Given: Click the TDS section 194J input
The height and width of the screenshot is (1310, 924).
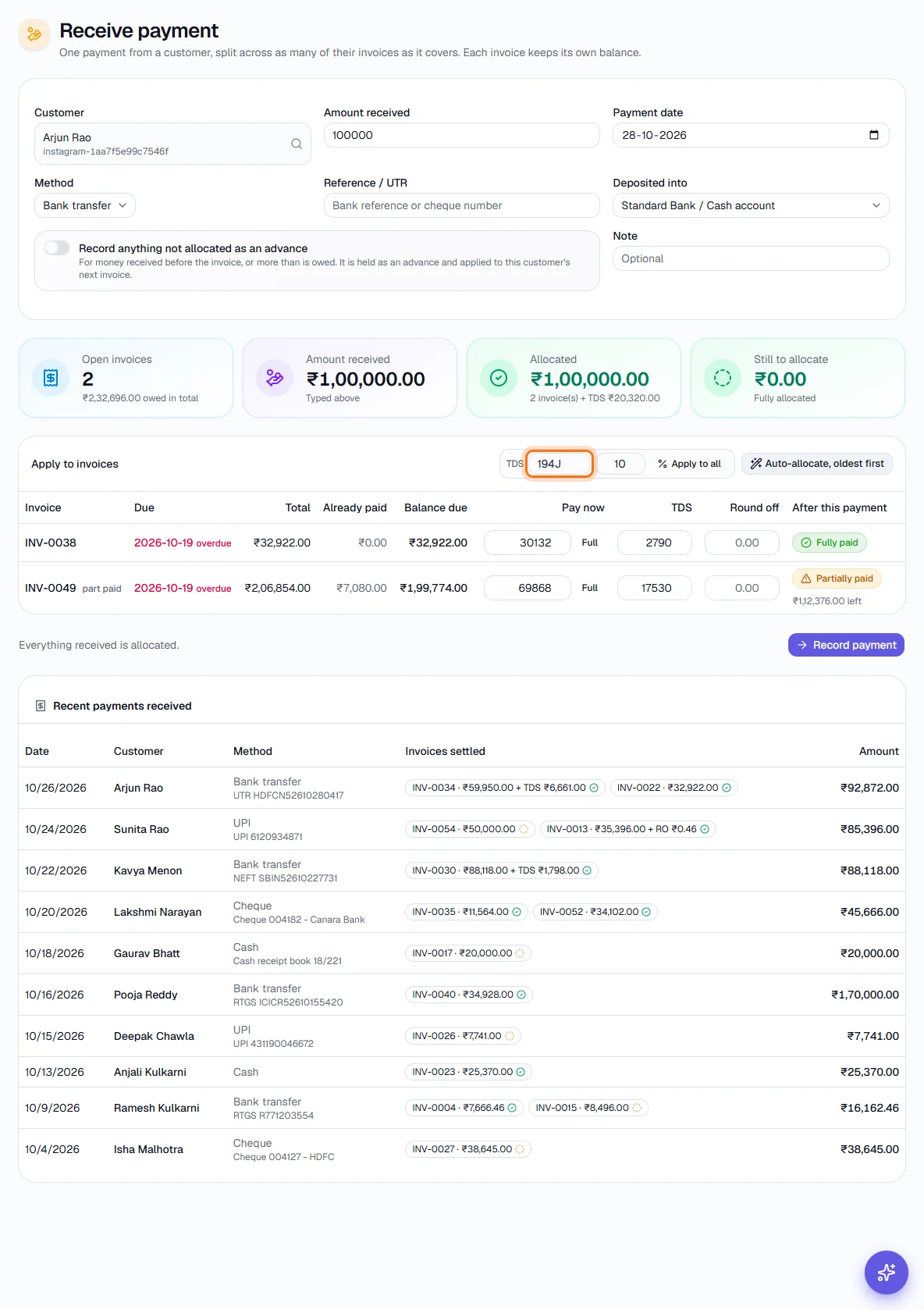Looking at the screenshot, I should (x=560, y=464).
